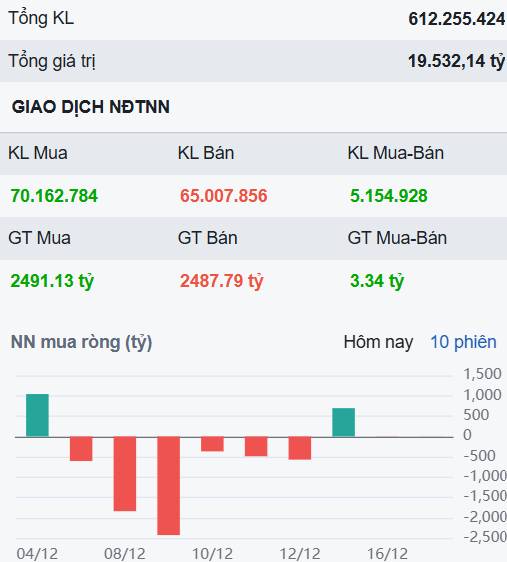This screenshot has width=507, height=562.
Task: Click the GT Mua-Bán column header
Action: pos(397,238)
